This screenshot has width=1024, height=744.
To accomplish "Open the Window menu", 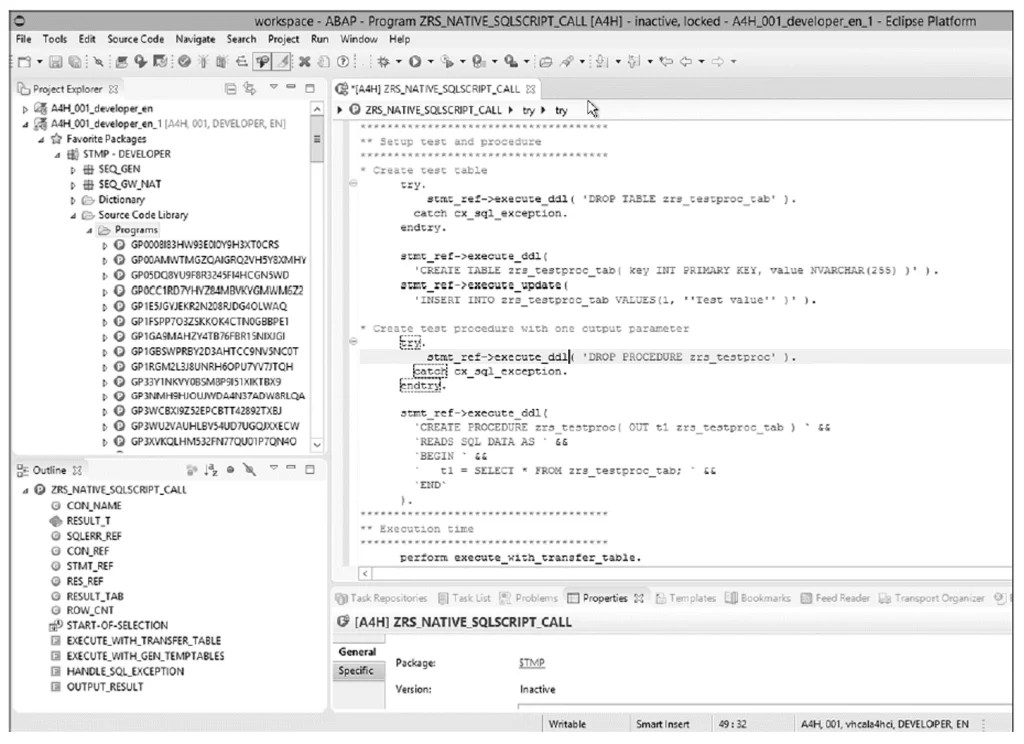I will (x=359, y=39).
